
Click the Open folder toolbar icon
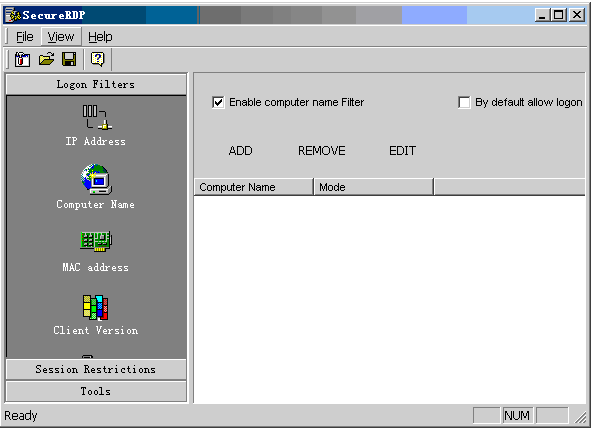tap(47, 59)
